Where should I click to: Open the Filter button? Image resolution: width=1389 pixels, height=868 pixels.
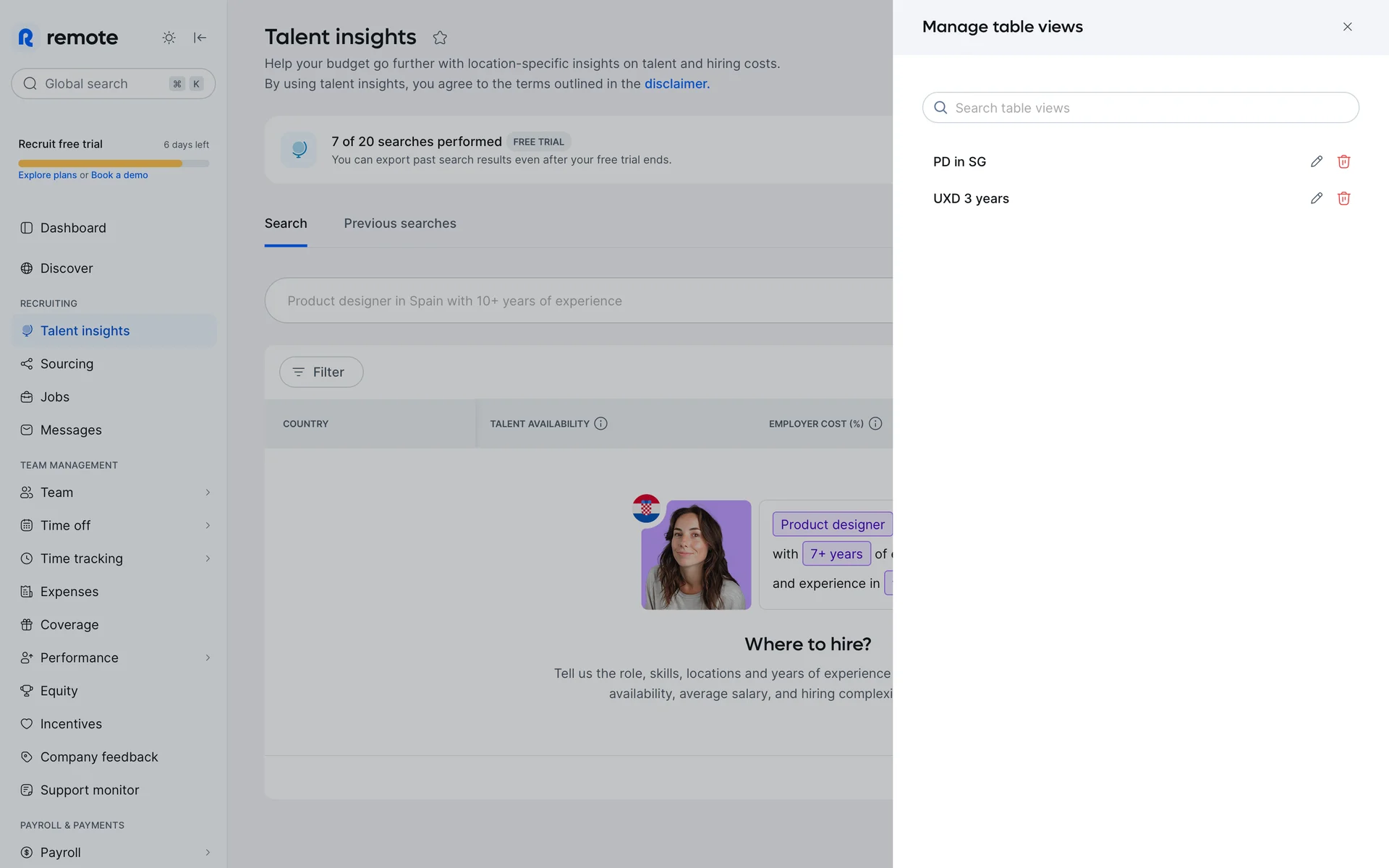coord(321,372)
